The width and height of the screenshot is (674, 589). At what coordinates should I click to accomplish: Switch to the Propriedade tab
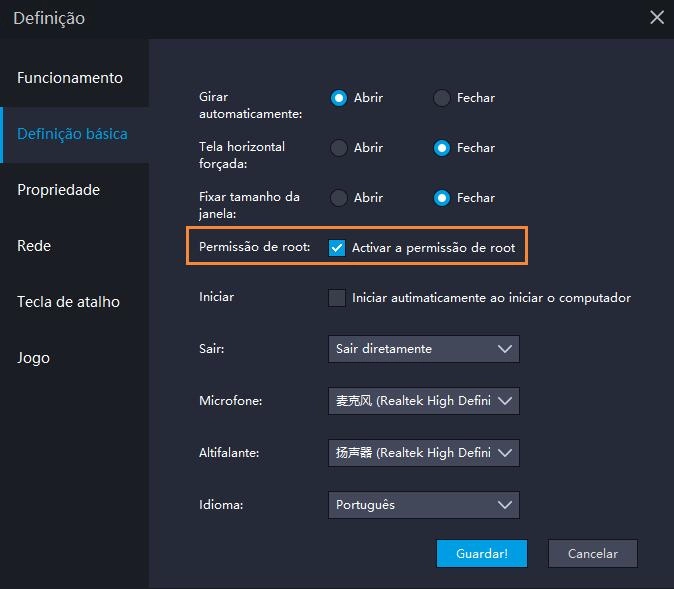[x=74, y=190]
